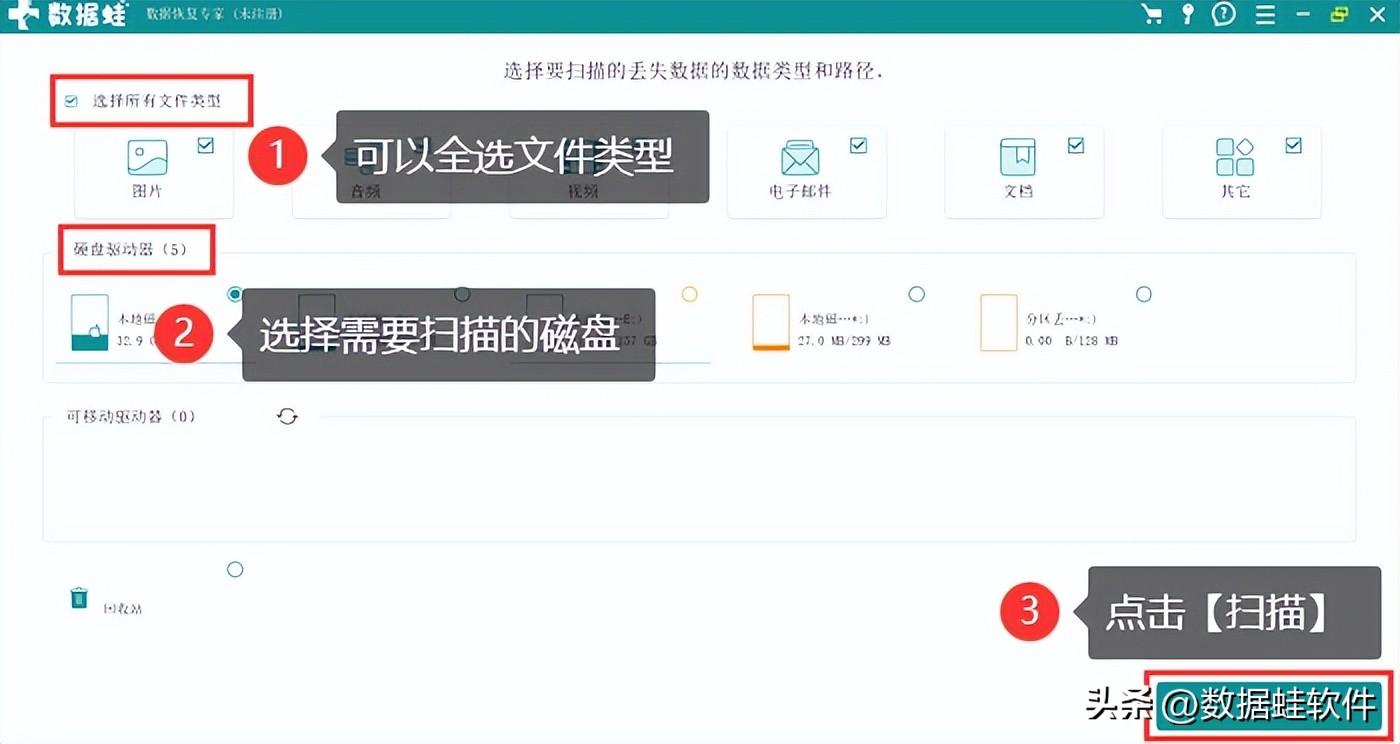Select the 27.0 MB/299 MB disk radio button
The image size is (1400, 744).
(x=916, y=294)
